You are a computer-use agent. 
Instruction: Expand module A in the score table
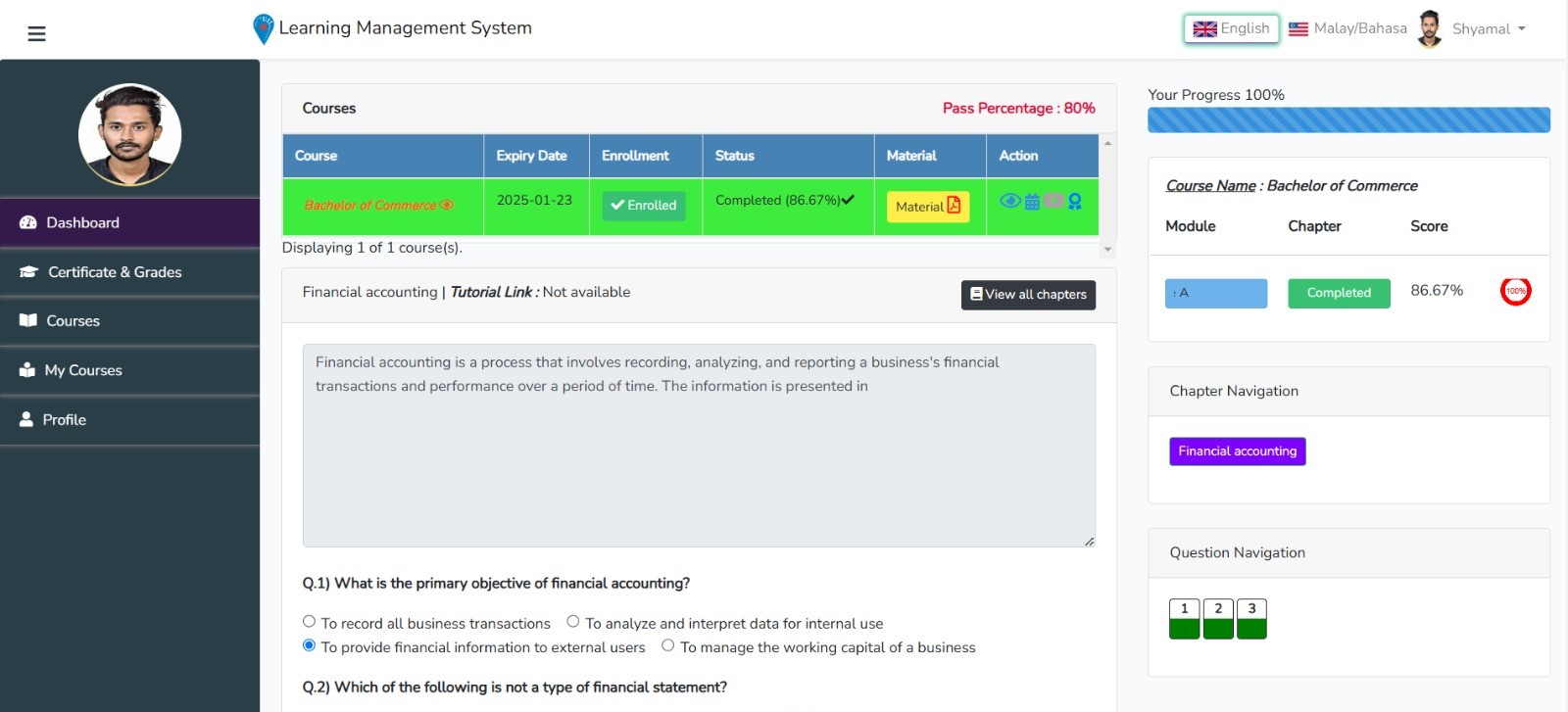click(x=1215, y=293)
